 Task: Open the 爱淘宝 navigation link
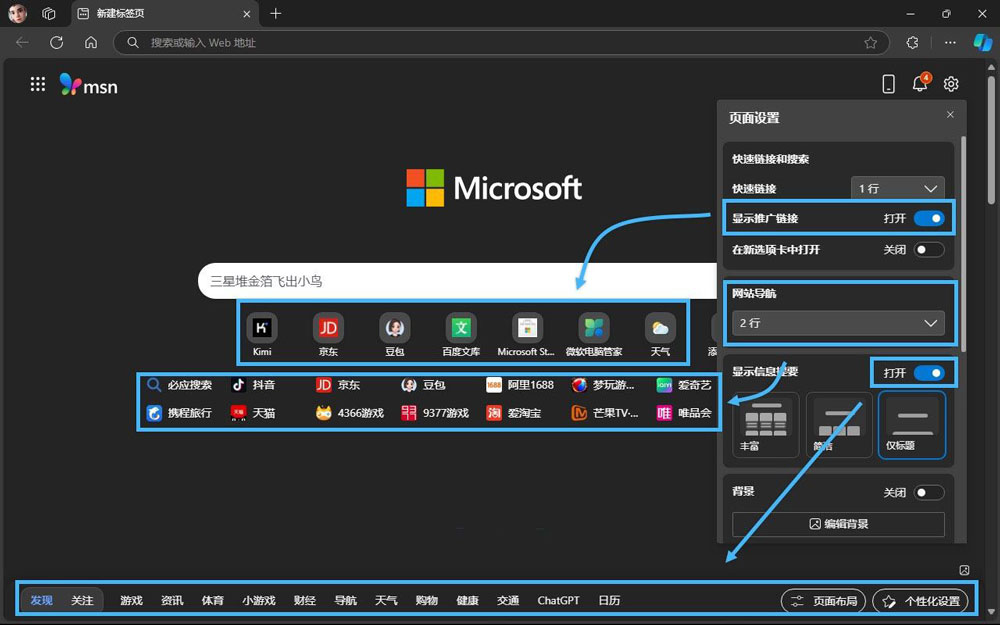click(x=514, y=413)
